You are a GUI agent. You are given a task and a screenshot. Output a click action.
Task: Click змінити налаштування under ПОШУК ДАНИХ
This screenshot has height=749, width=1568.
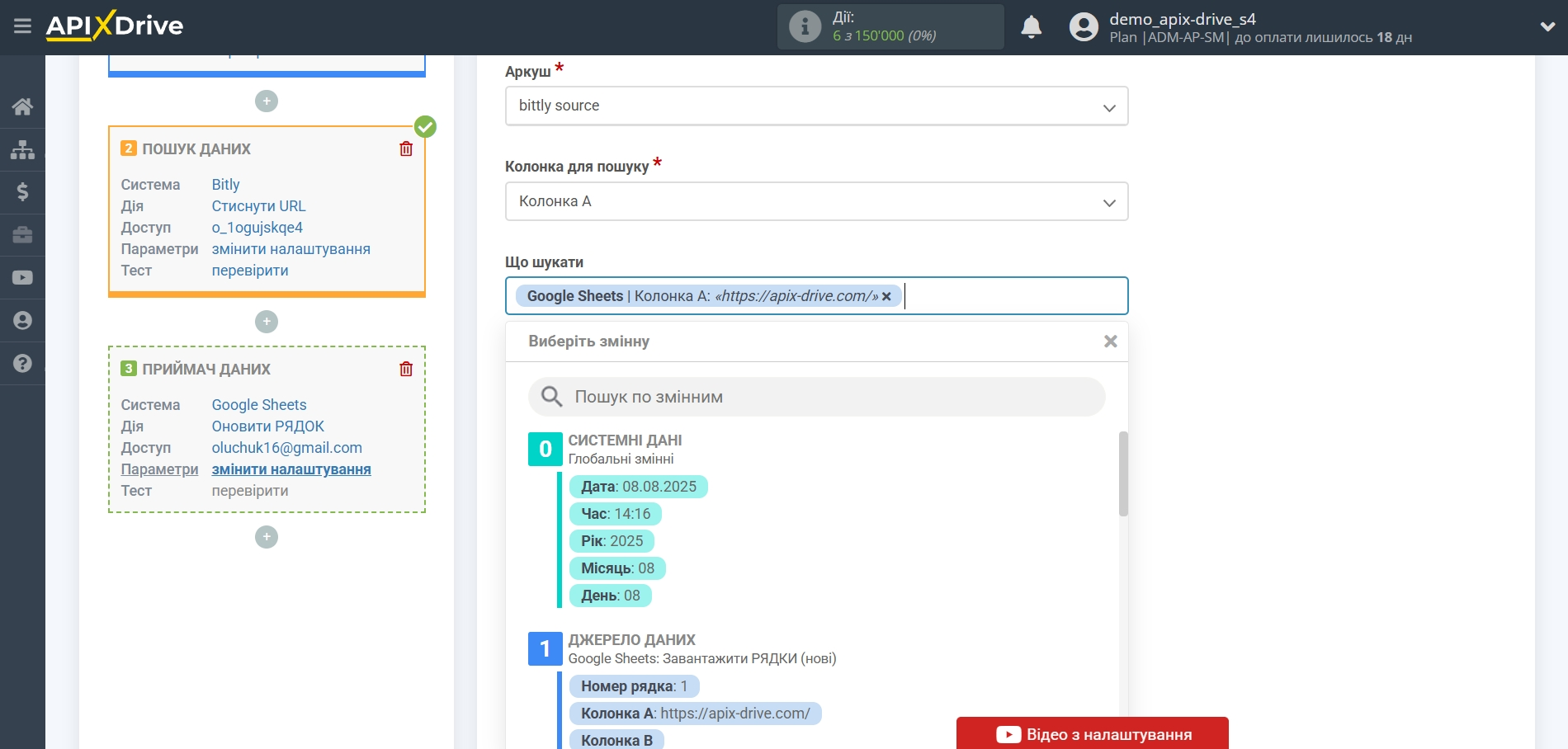click(x=290, y=249)
